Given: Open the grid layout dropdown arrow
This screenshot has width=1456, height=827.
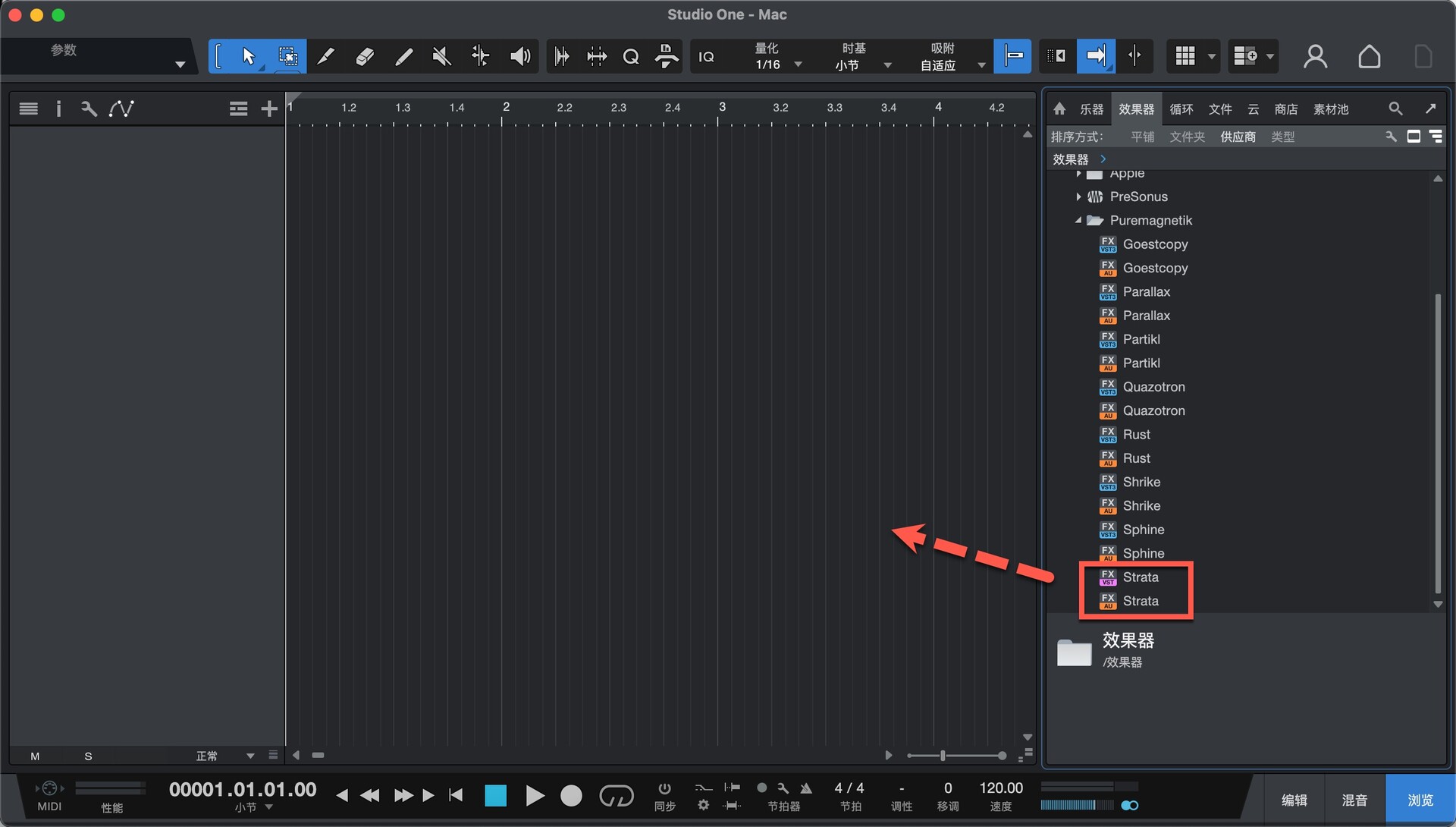Looking at the screenshot, I should [x=1211, y=56].
